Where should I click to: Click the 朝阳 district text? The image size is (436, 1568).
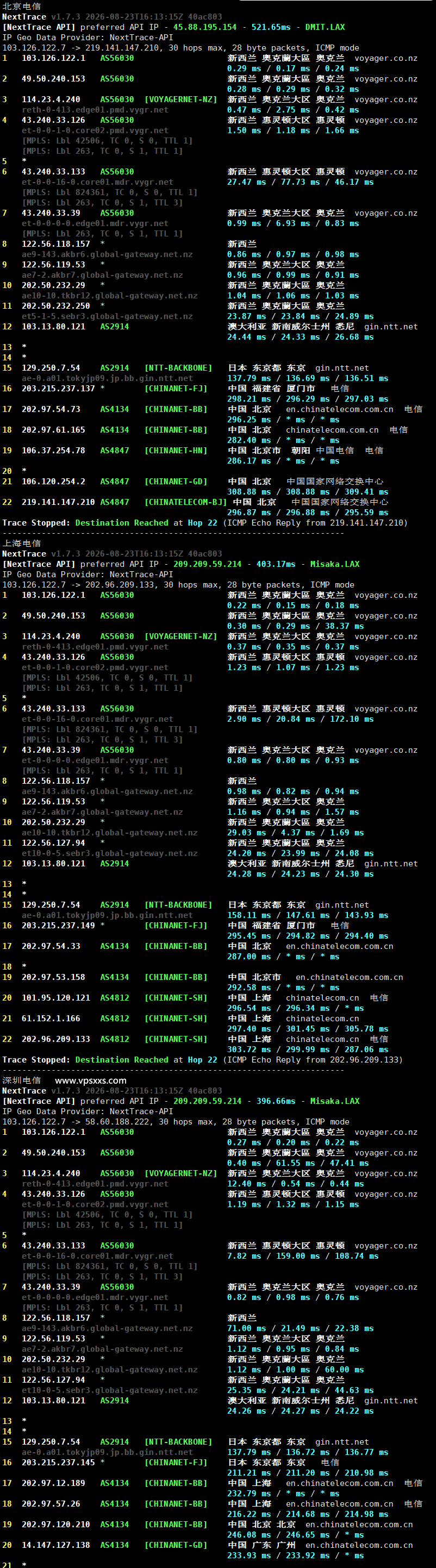pyautogui.click(x=300, y=451)
